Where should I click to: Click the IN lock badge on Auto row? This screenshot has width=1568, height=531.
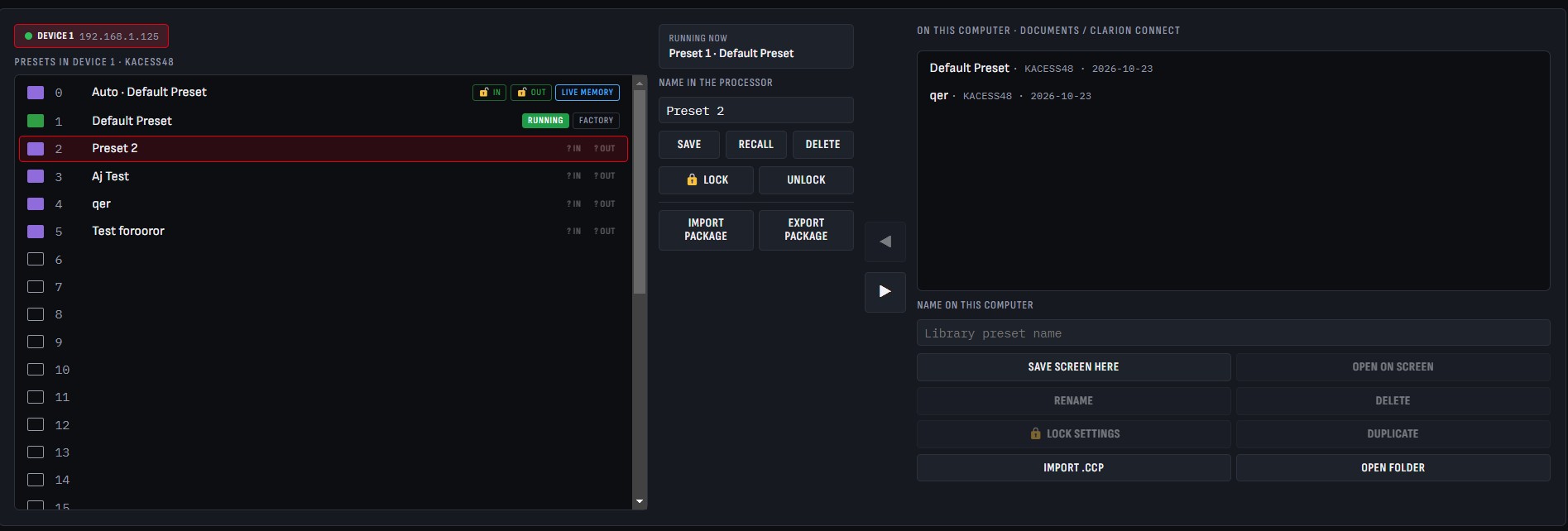(x=489, y=93)
